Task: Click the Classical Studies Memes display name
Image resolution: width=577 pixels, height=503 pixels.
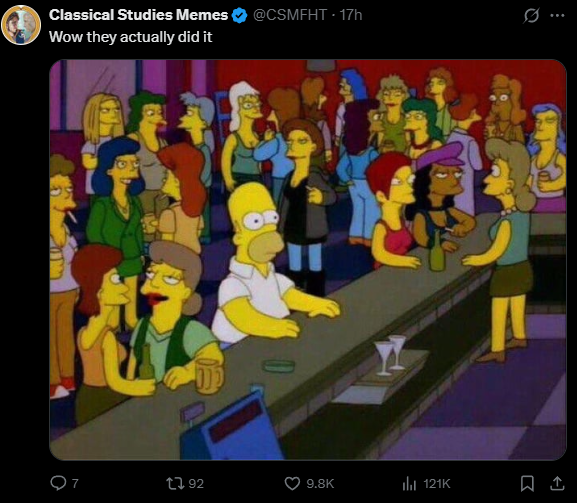Action: tap(138, 15)
